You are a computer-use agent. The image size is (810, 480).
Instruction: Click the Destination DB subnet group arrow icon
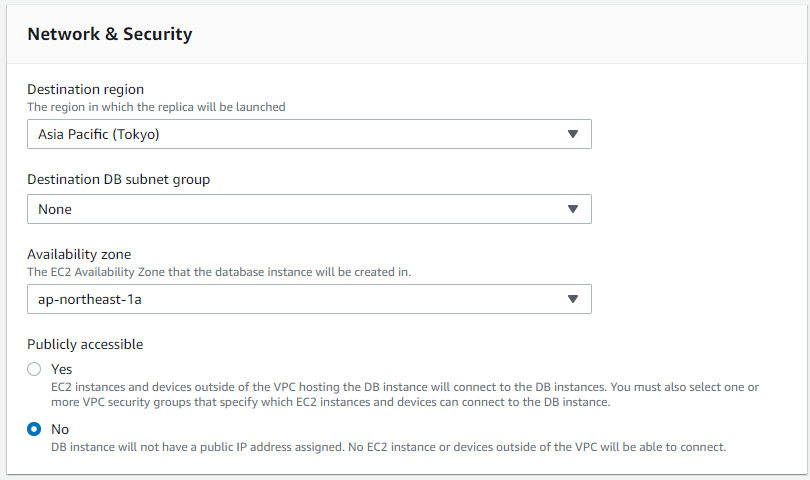(x=572, y=209)
